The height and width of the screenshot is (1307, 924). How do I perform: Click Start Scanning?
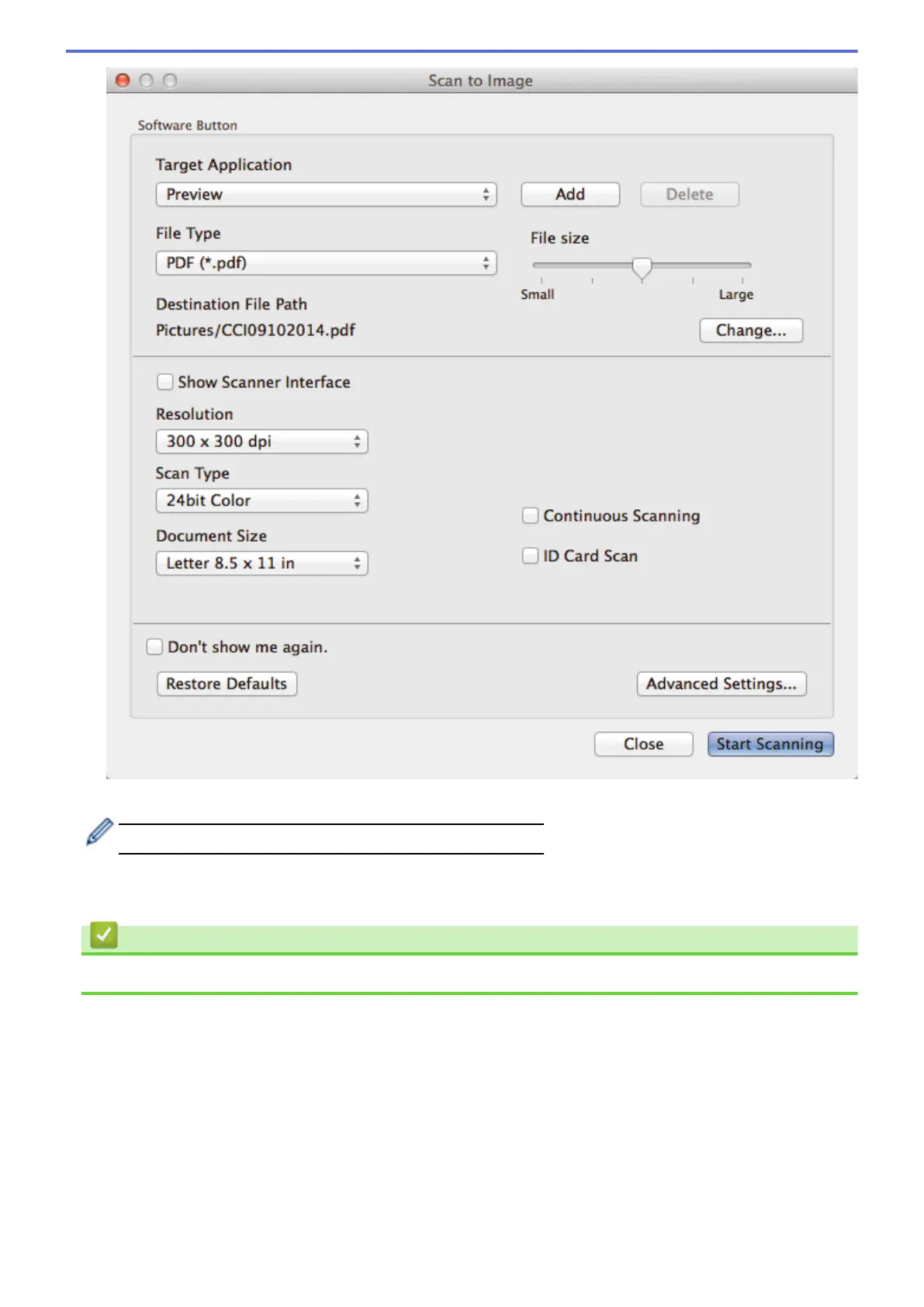770,744
